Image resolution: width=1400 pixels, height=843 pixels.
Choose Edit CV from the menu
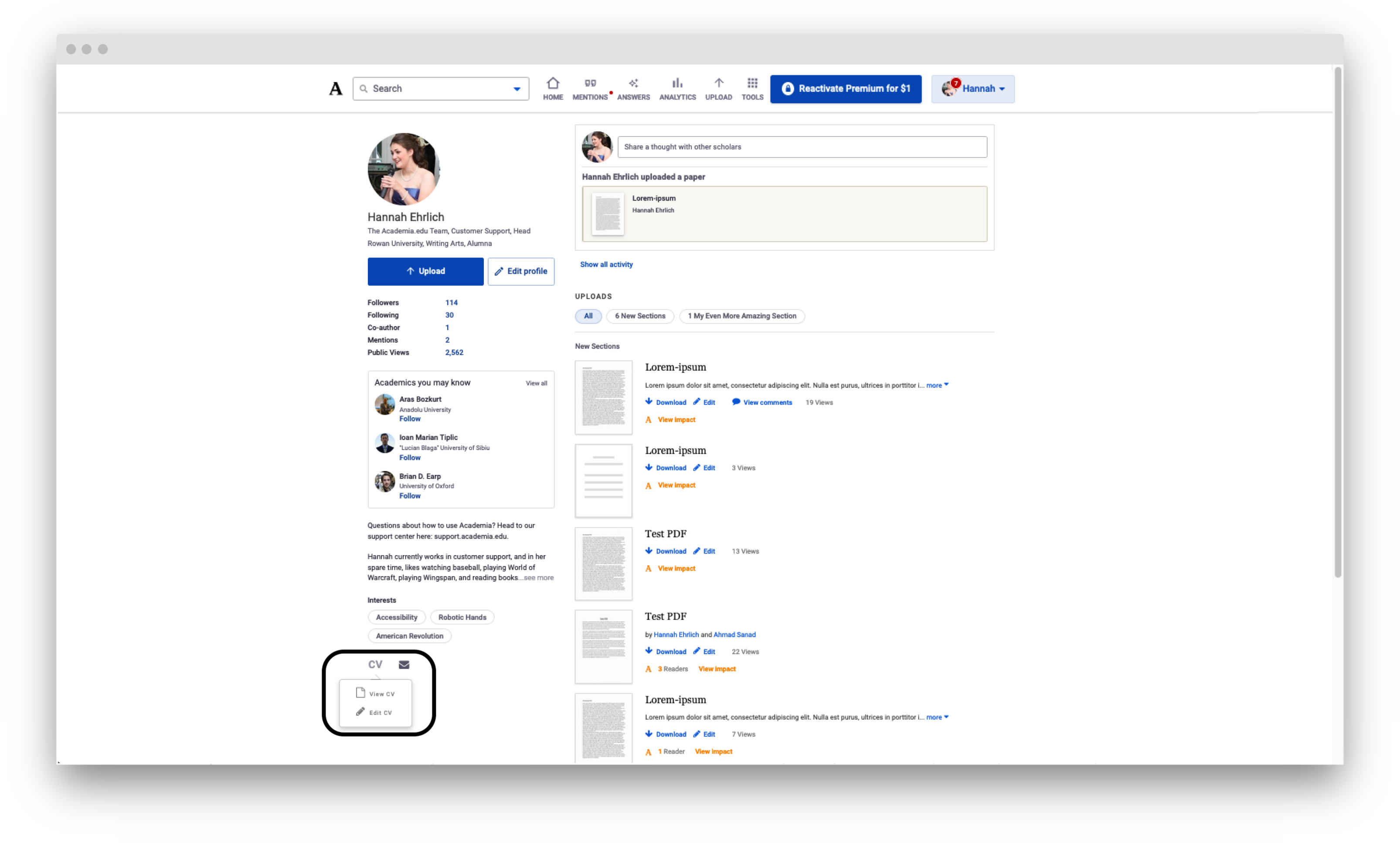tap(375, 712)
